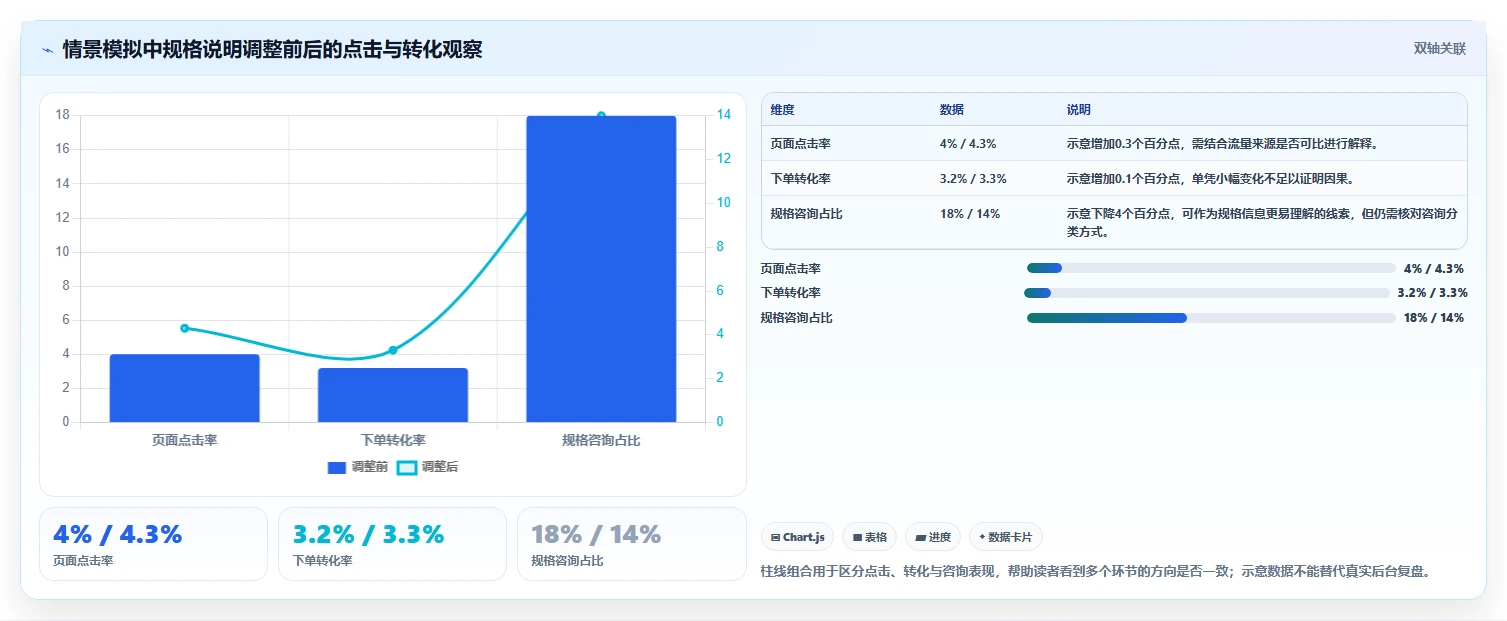
Task: Click the icon inside the Chart.js chip
Action: [775, 537]
